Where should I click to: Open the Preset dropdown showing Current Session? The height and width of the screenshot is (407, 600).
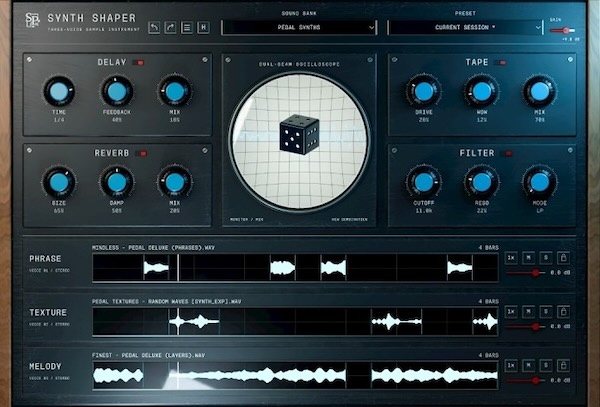point(465,28)
